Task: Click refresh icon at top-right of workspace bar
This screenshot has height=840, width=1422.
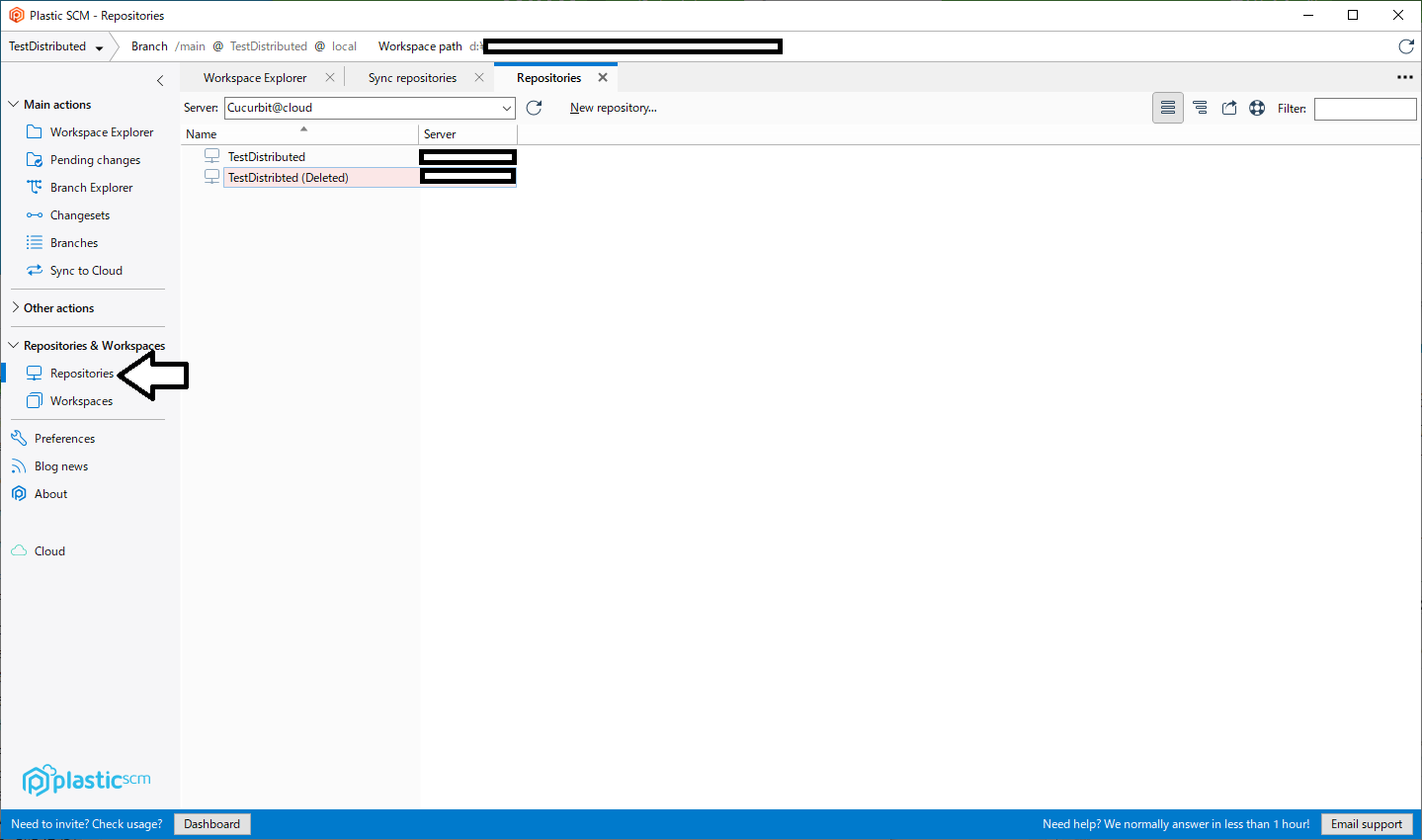Action: pyautogui.click(x=1406, y=46)
